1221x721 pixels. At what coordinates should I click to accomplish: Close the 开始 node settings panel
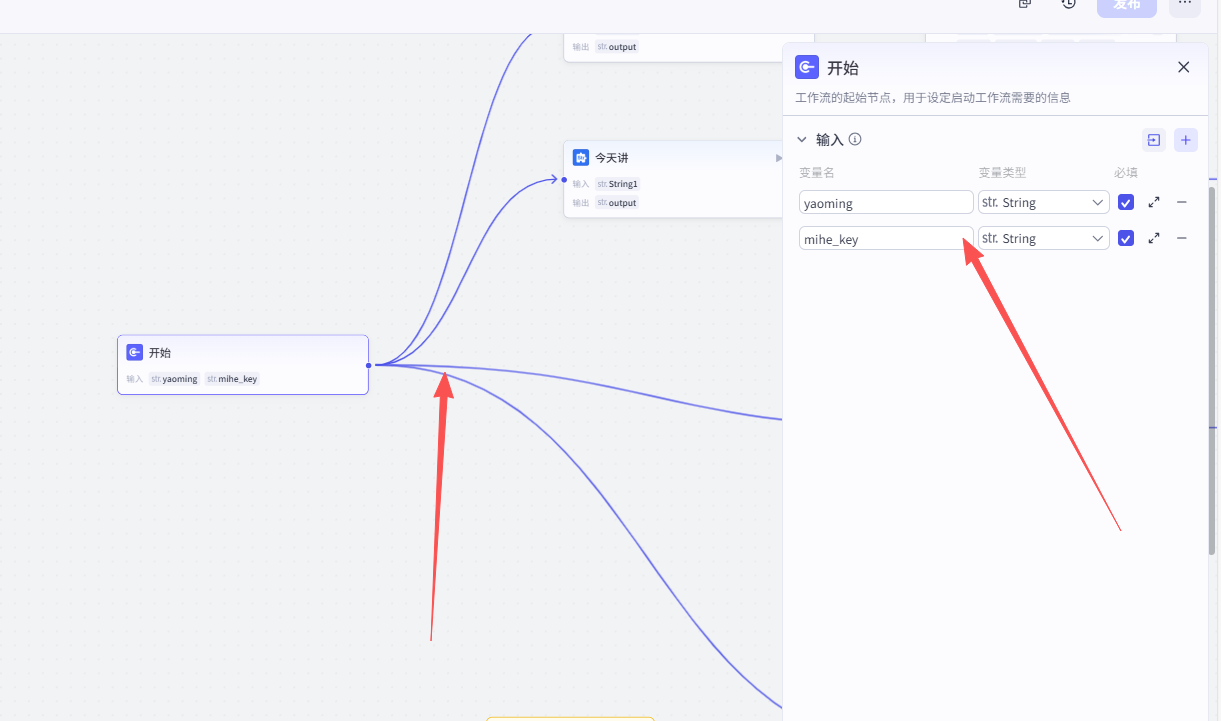[1183, 67]
